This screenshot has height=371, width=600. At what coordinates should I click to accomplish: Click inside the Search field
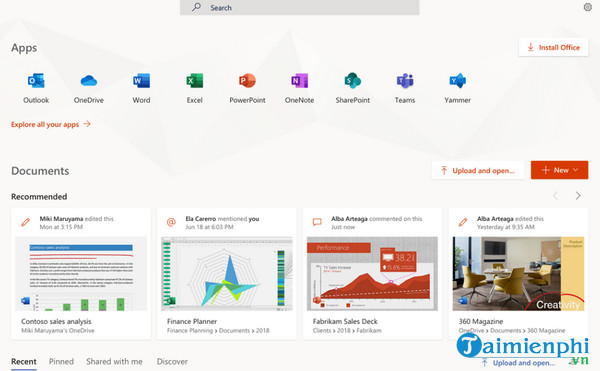[x=300, y=7]
